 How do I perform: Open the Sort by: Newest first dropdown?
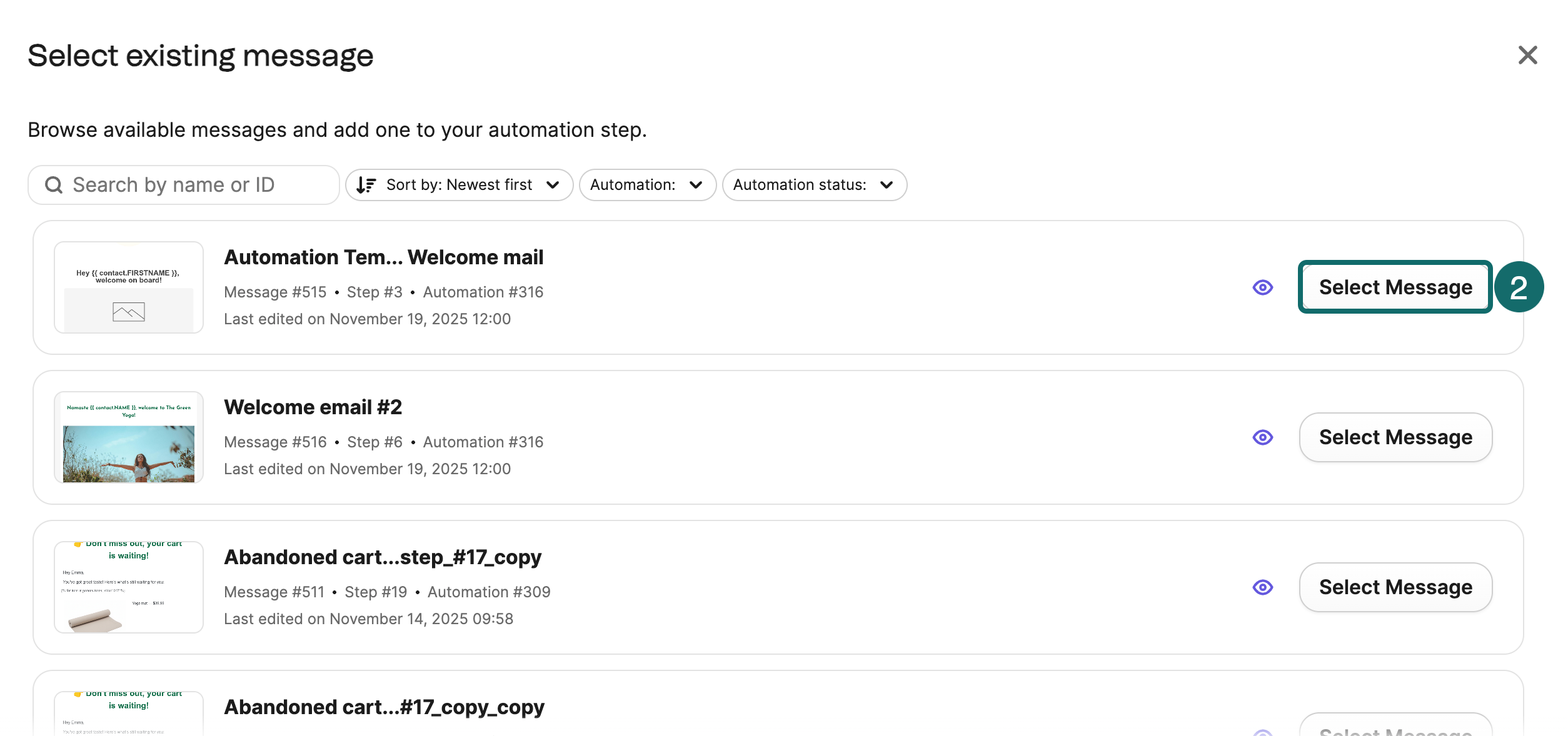[x=458, y=185]
